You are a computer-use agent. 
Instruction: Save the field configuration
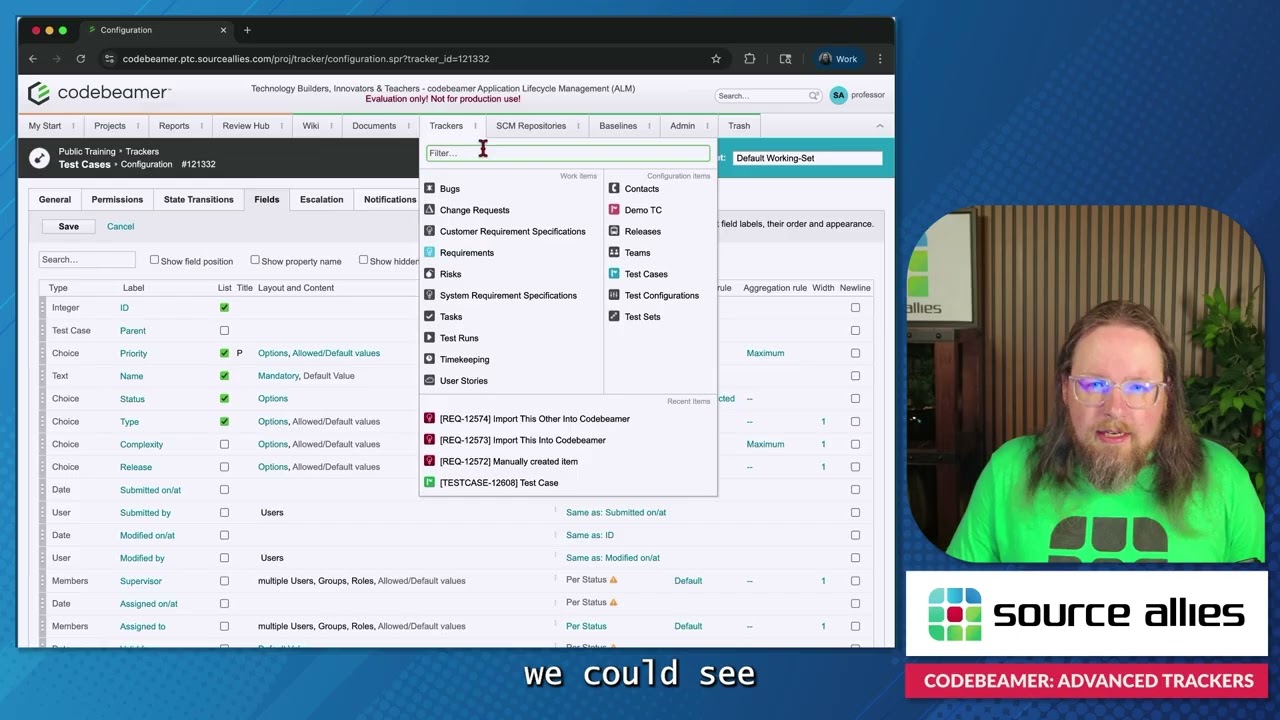click(x=68, y=226)
